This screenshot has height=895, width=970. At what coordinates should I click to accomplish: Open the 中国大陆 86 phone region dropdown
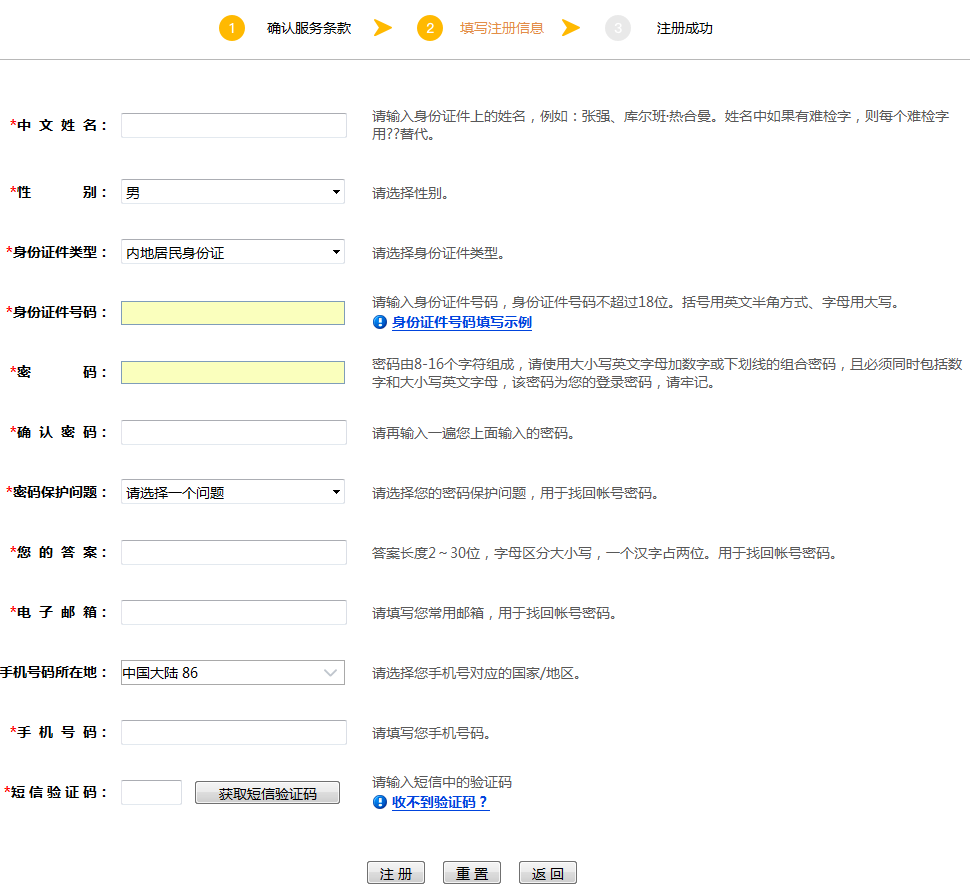tap(232, 672)
